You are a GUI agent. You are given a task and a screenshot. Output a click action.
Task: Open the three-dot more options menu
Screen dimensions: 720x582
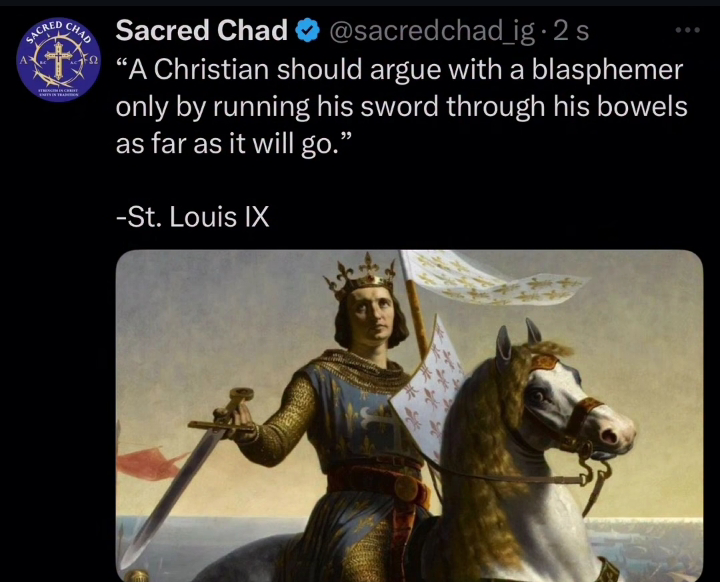tap(687, 30)
